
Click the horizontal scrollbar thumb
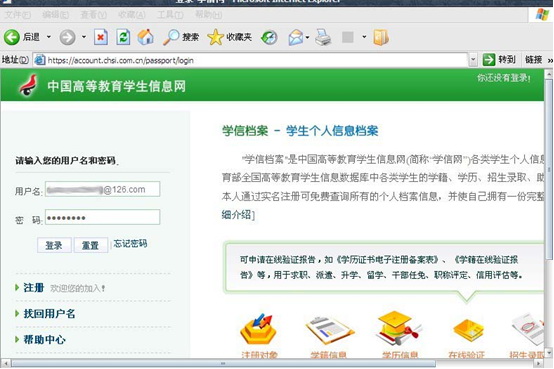223,363
